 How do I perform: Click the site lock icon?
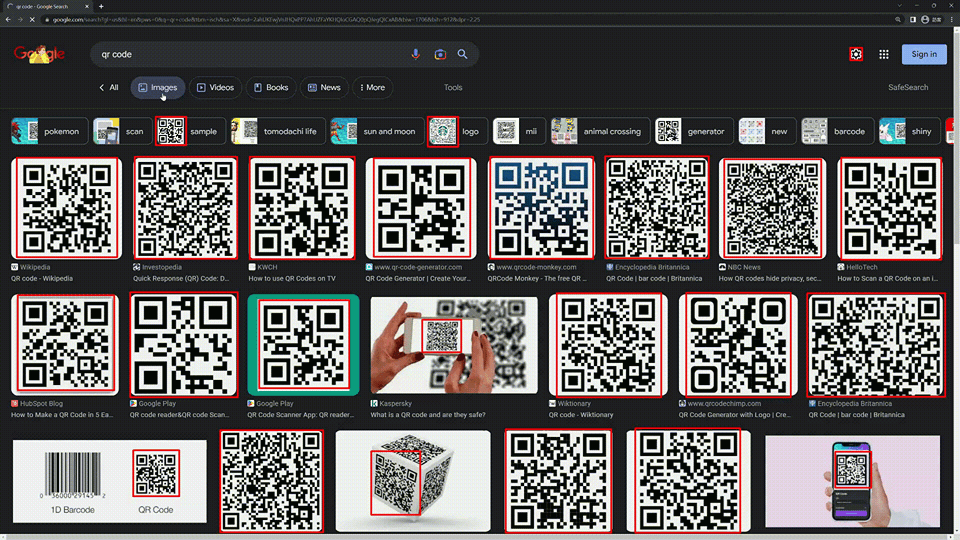(x=47, y=20)
